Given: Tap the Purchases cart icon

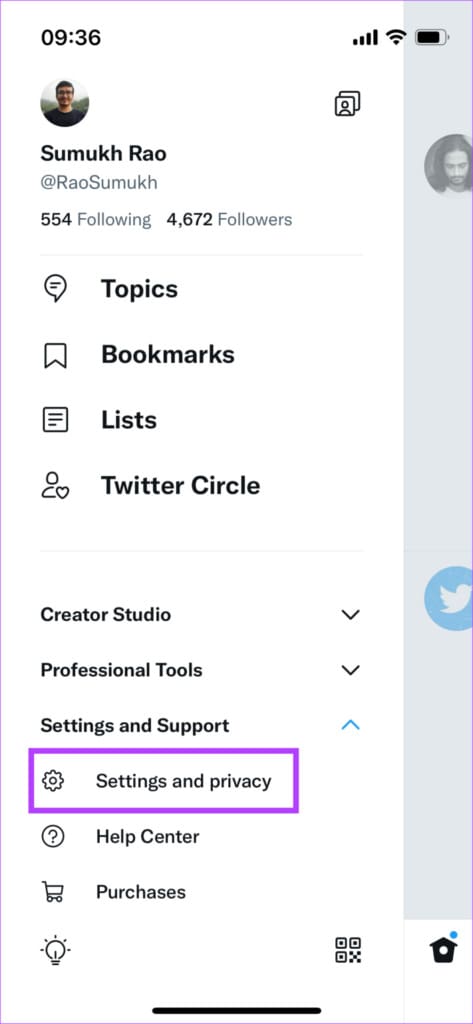Looking at the screenshot, I should [x=52, y=892].
